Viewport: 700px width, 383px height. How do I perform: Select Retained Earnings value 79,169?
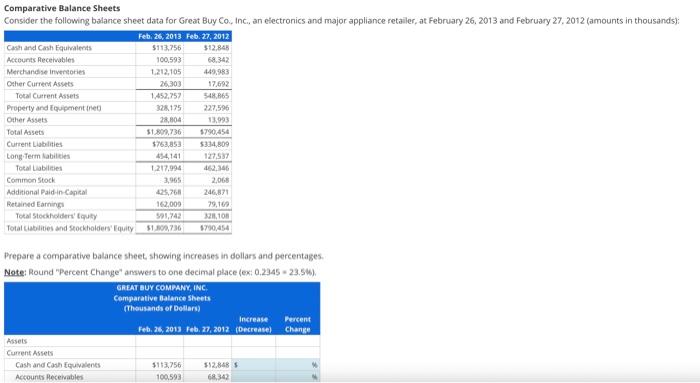(x=219, y=204)
